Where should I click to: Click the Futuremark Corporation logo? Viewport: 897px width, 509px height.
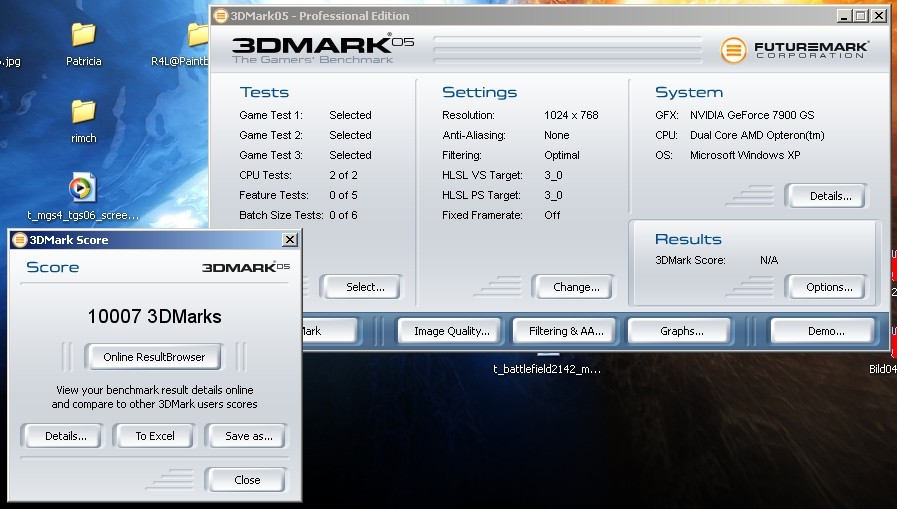pyautogui.click(x=795, y=50)
